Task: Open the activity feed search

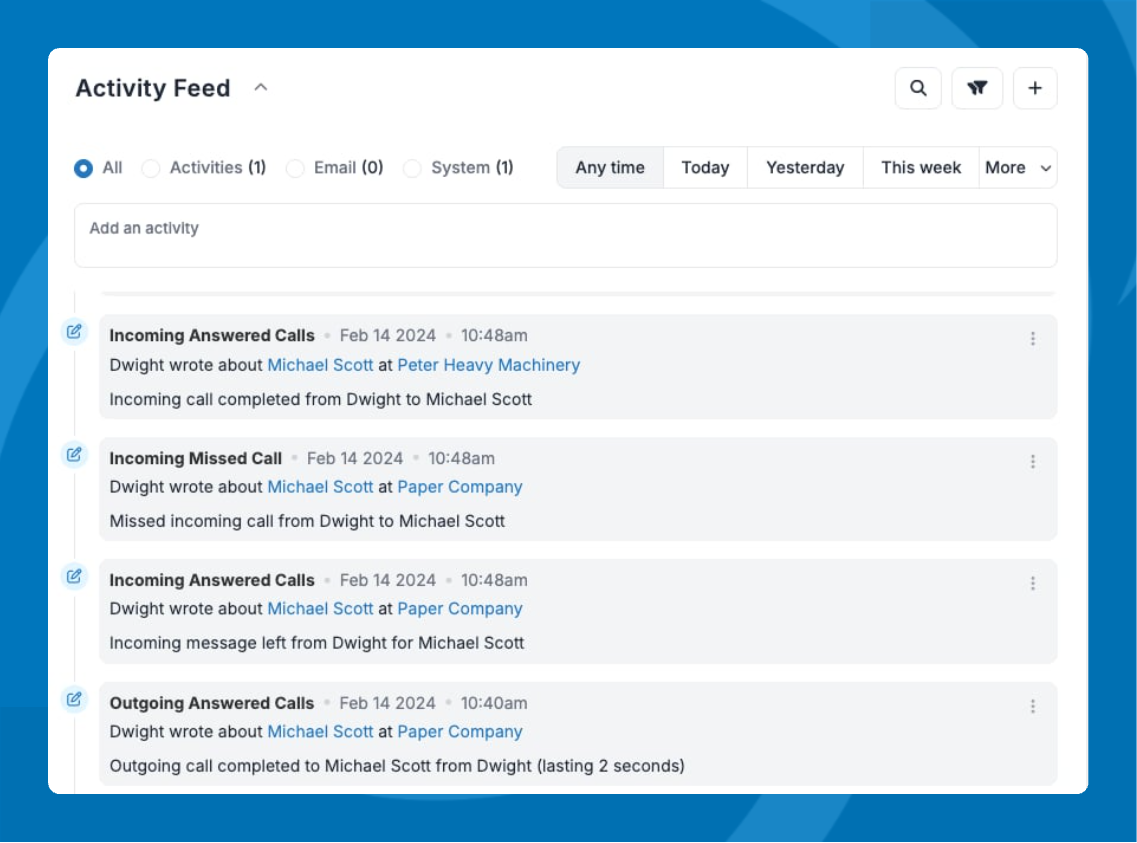Action: pyautogui.click(x=917, y=89)
